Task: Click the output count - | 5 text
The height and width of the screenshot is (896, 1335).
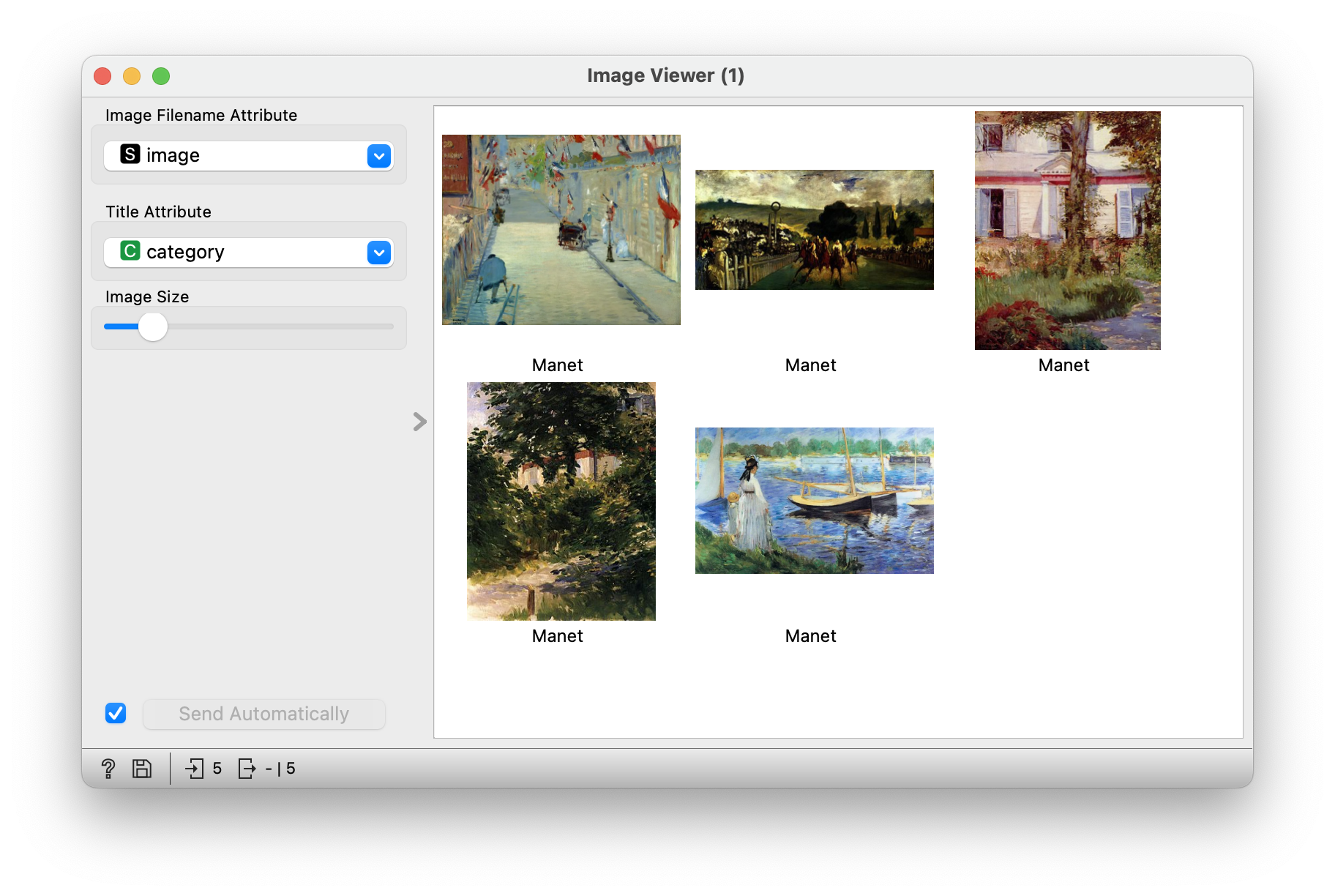Action: click(280, 769)
